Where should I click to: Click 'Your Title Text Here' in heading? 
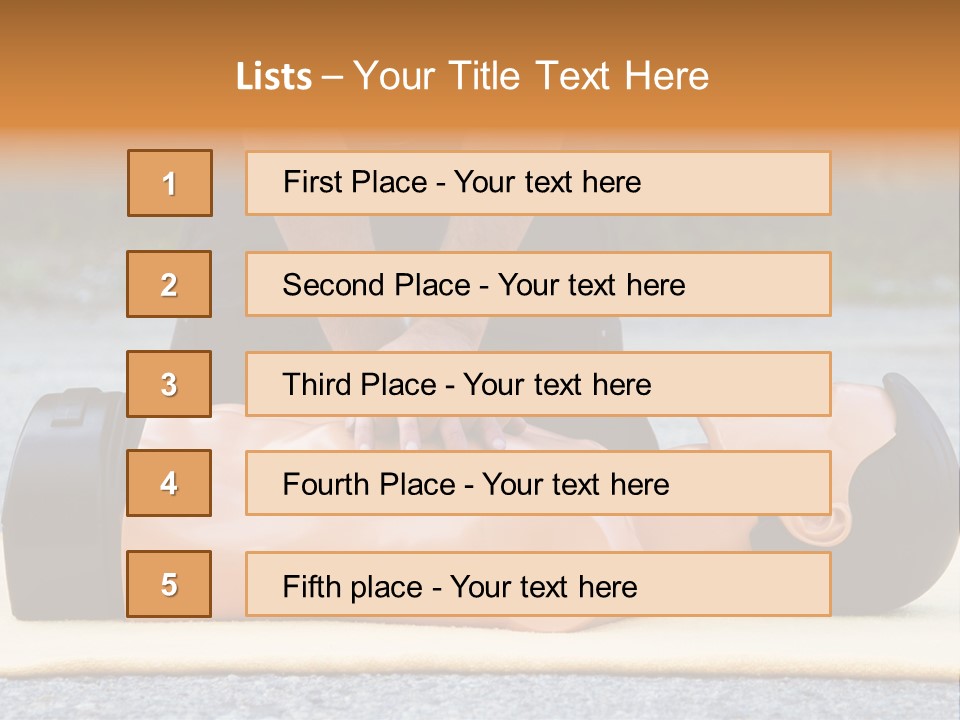click(x=531, y=76)
